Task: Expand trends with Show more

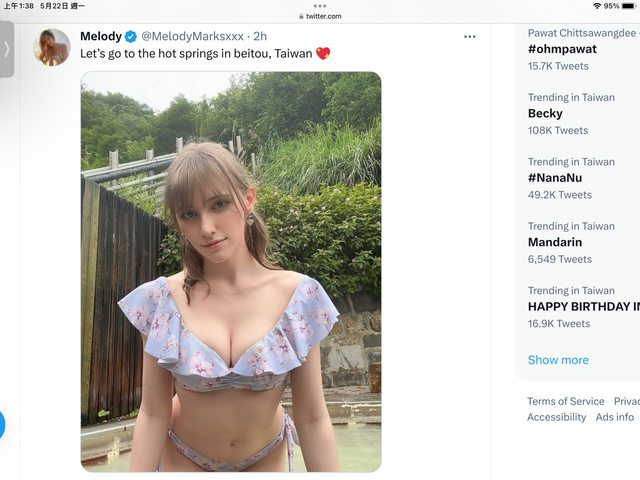Action: pyautogui.click(x=558, y=360)
